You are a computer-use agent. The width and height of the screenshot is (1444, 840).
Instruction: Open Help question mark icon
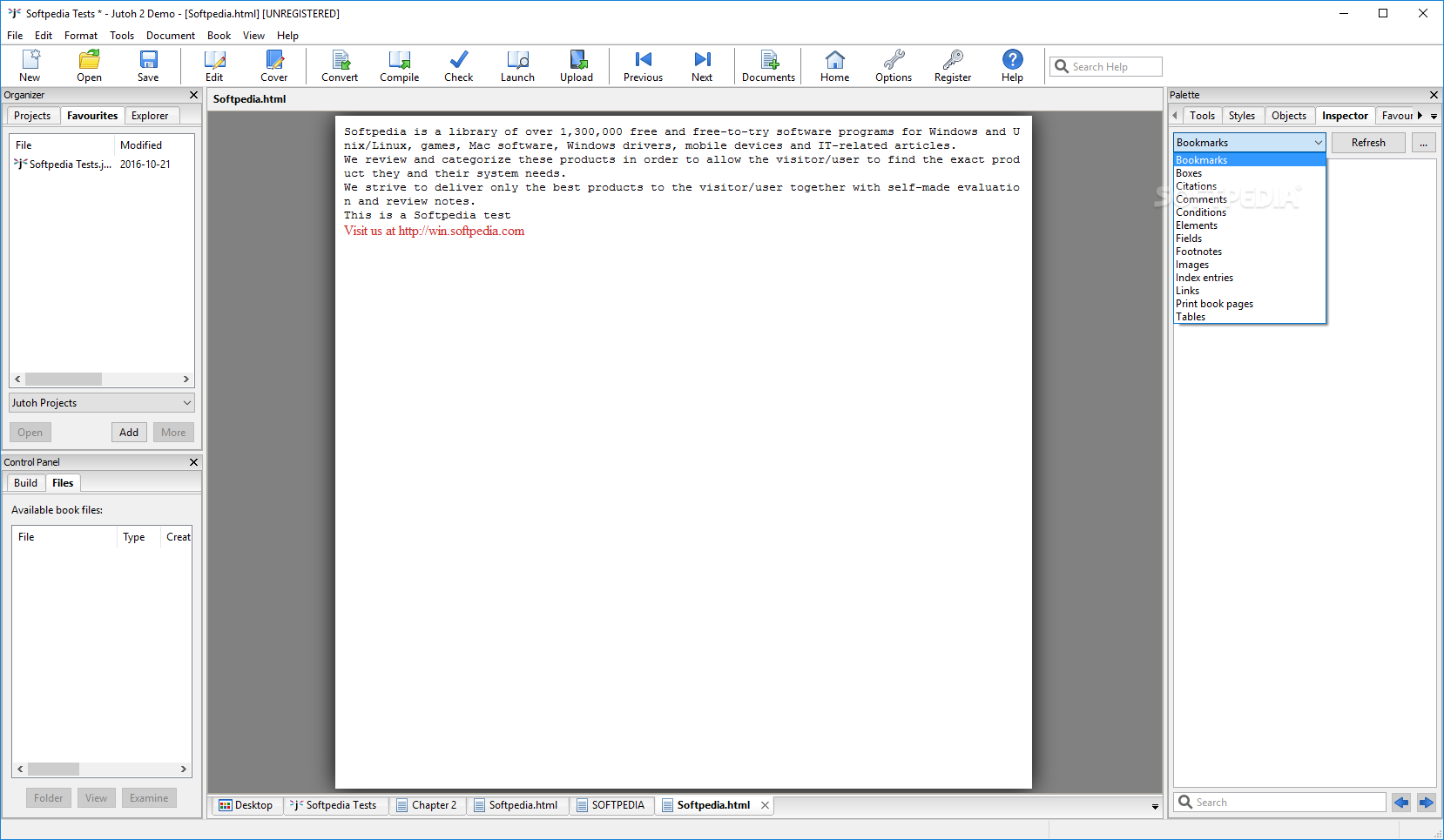tap(1012, 66)
